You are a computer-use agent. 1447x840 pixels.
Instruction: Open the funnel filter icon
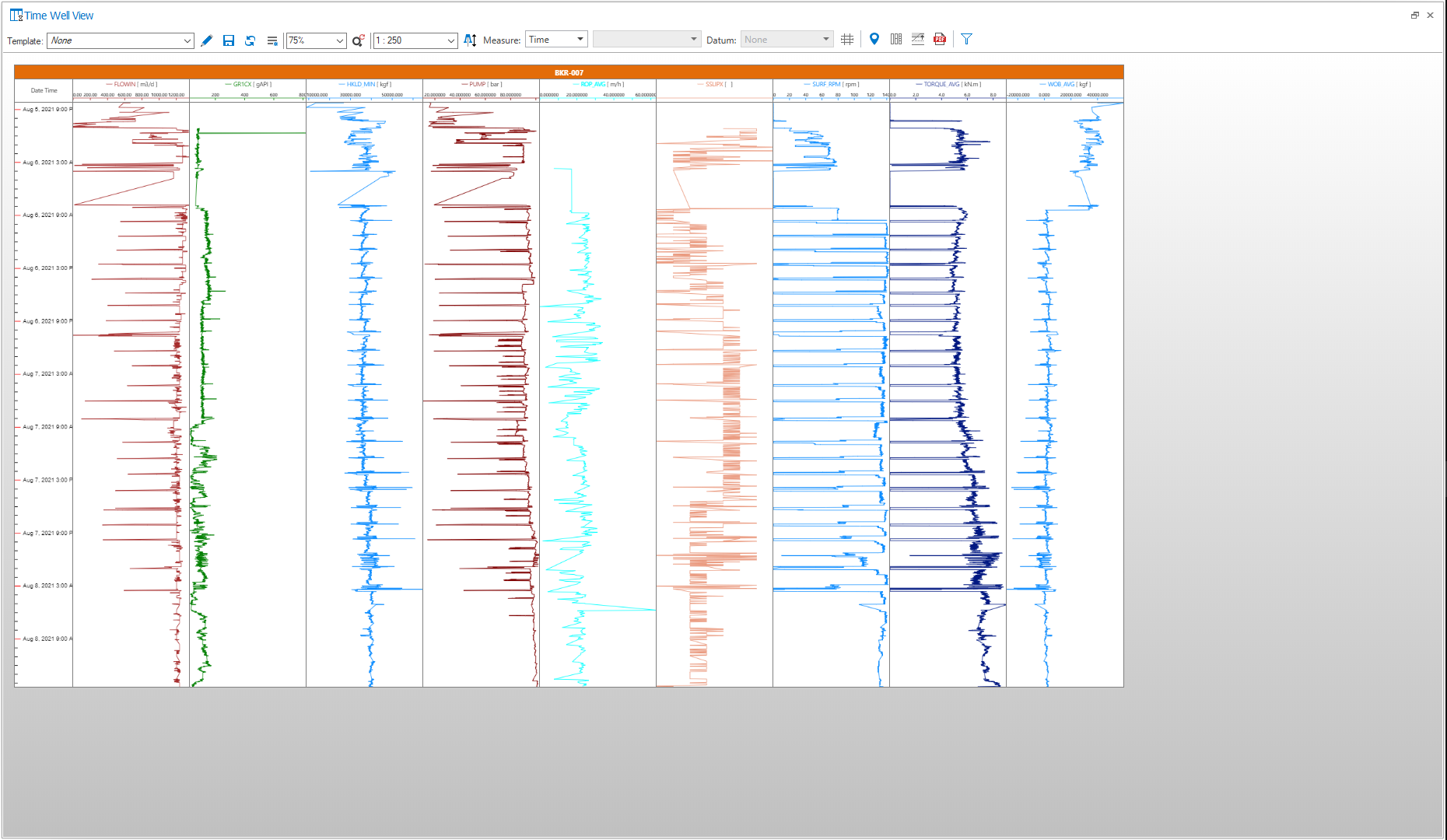click(966, 40)
